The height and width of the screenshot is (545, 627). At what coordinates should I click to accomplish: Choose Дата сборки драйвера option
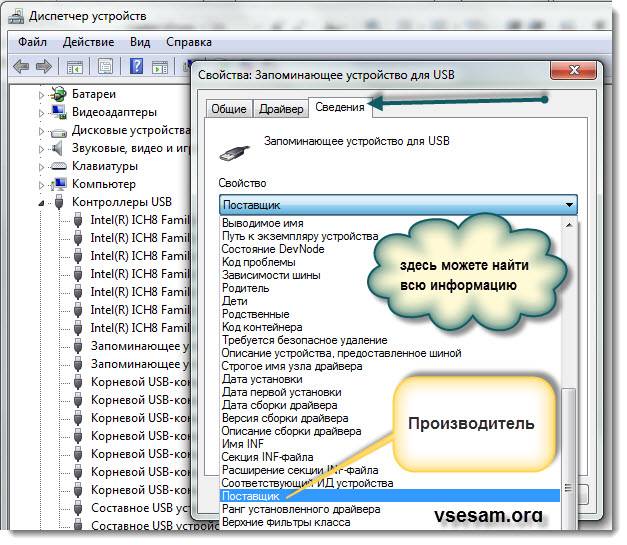[280, 405]
